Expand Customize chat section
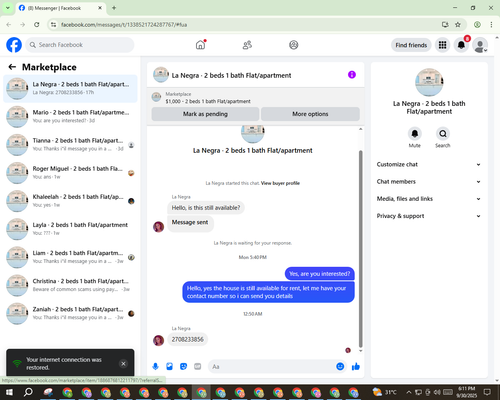The image size is (500, 400). [x=429, y=164]
